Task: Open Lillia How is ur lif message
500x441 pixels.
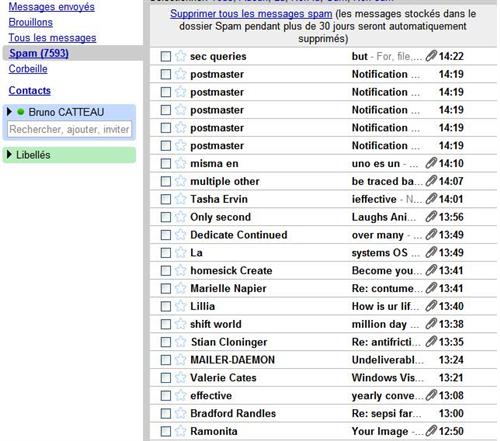Action: tap(323, 306)
